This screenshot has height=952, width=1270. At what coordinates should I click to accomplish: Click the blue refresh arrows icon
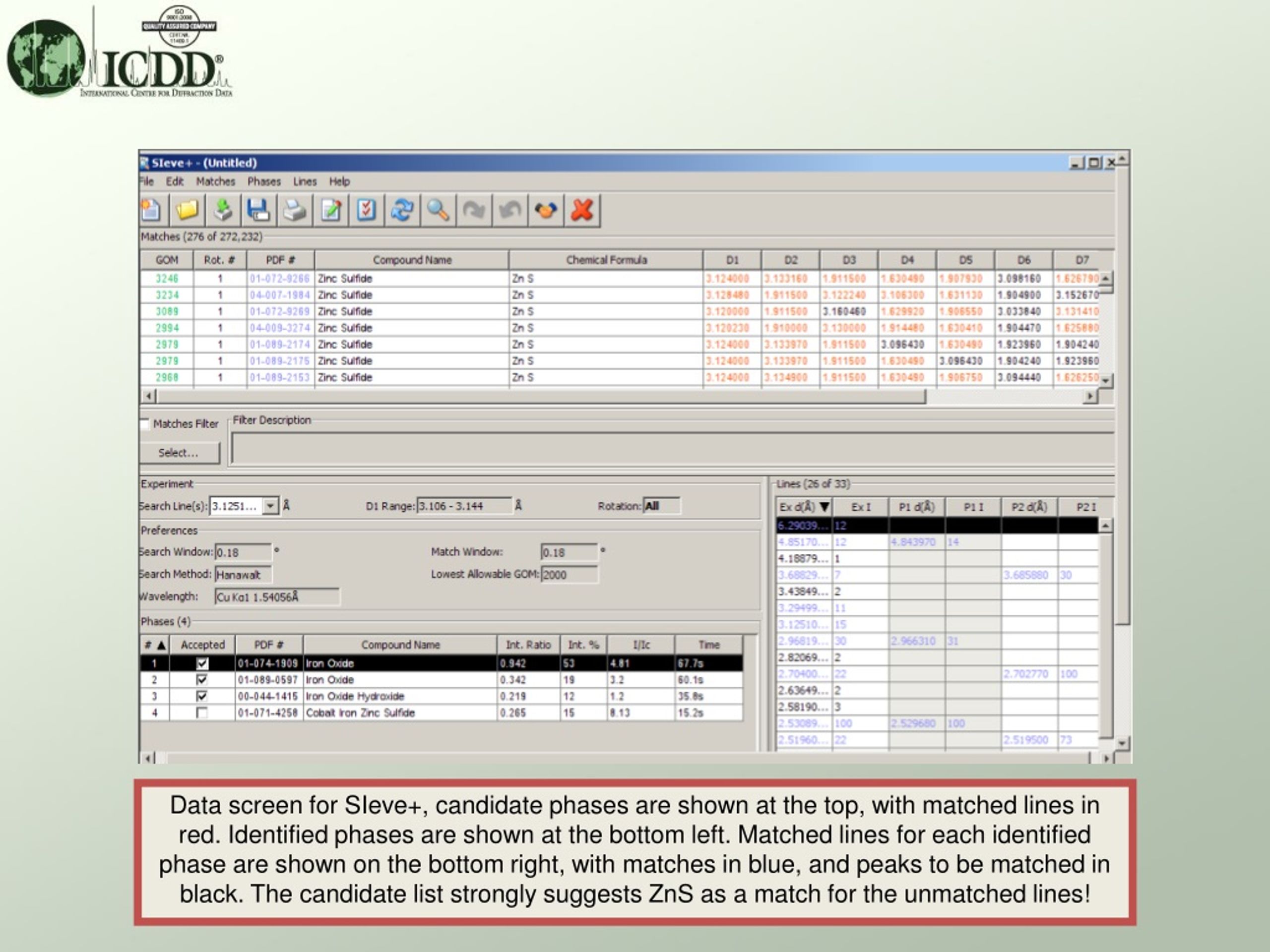click(x=402, y=210)
